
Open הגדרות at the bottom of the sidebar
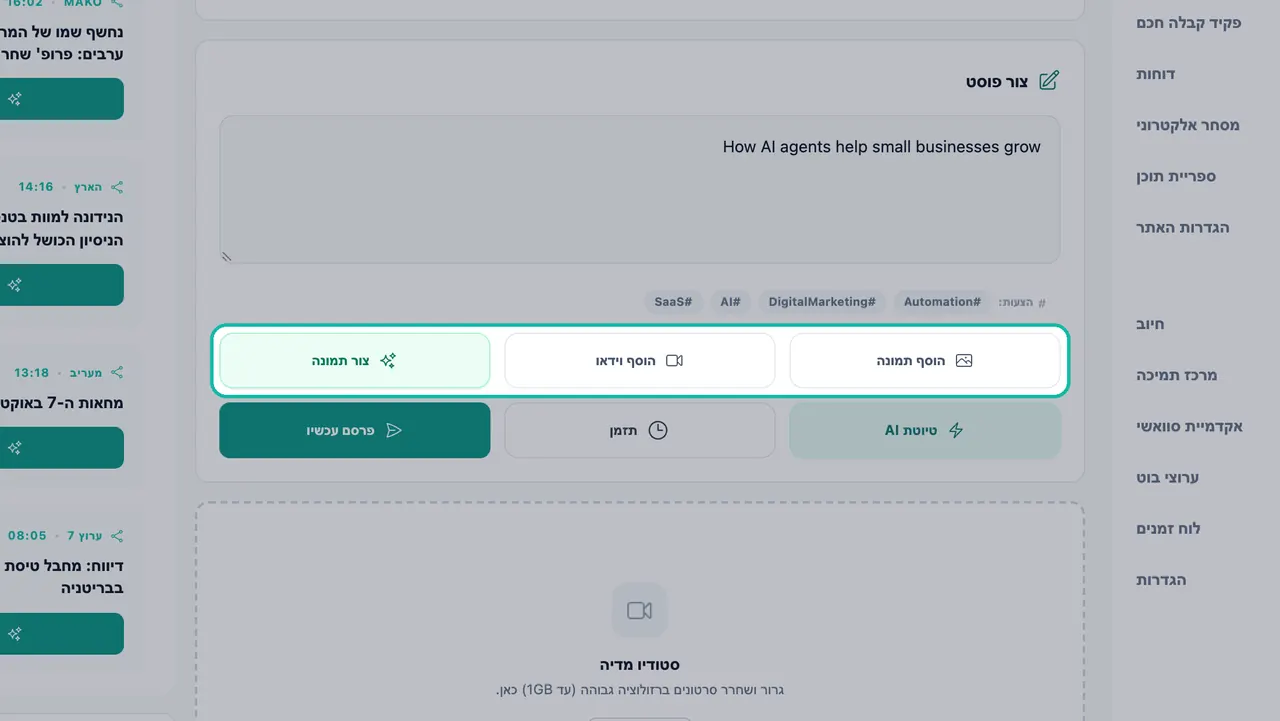(x=1161, y=579)
